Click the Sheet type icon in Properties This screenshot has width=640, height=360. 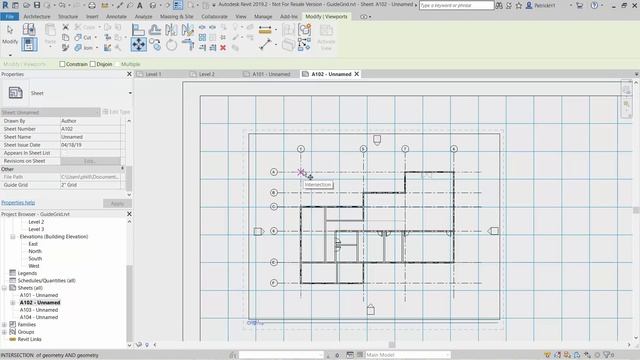click(16, 93)
